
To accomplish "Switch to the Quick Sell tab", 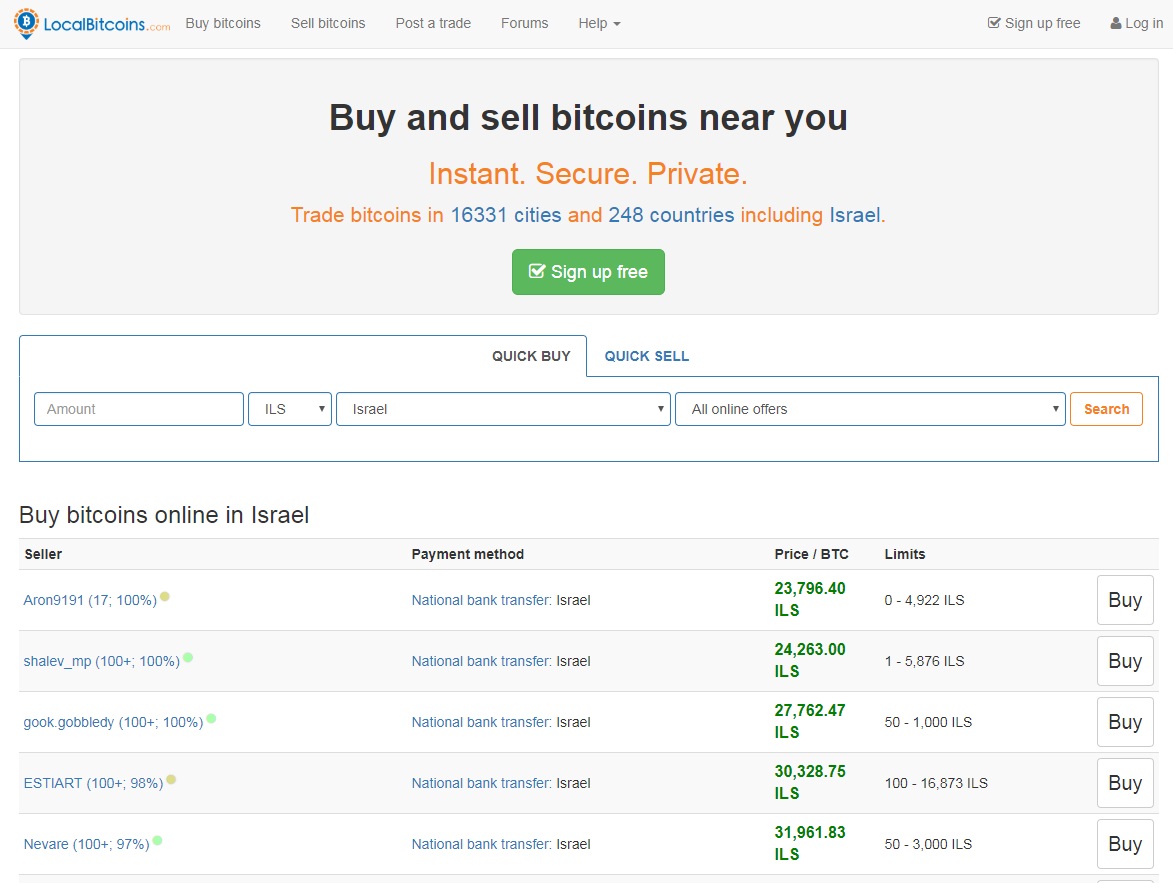I will point(647,356).
